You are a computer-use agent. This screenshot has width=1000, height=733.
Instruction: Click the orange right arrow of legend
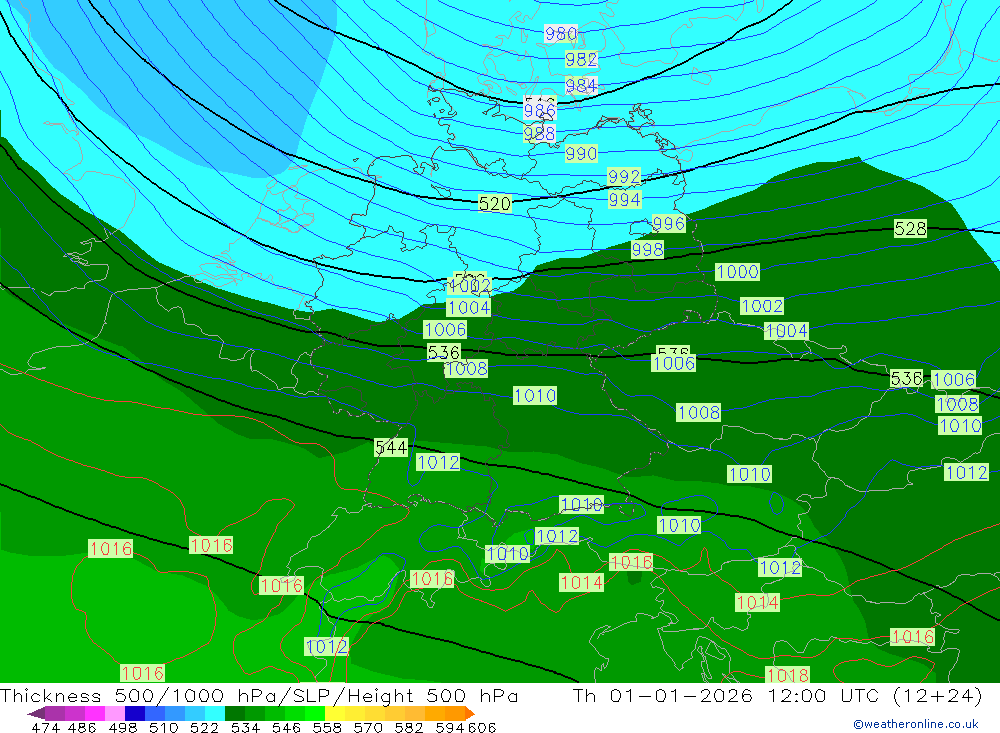(x=470, y=713)
